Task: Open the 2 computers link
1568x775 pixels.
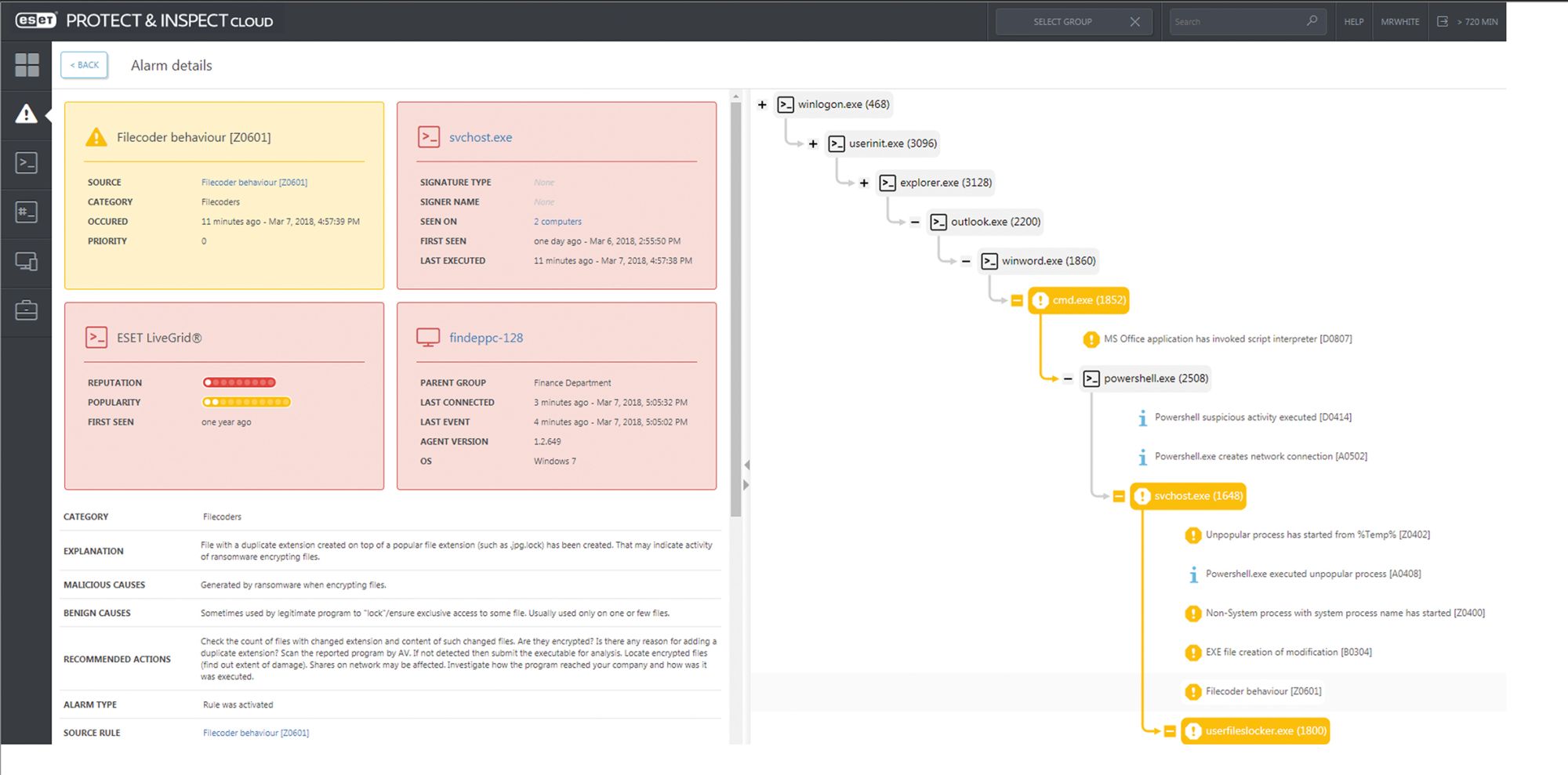Action: click(557, 221)
